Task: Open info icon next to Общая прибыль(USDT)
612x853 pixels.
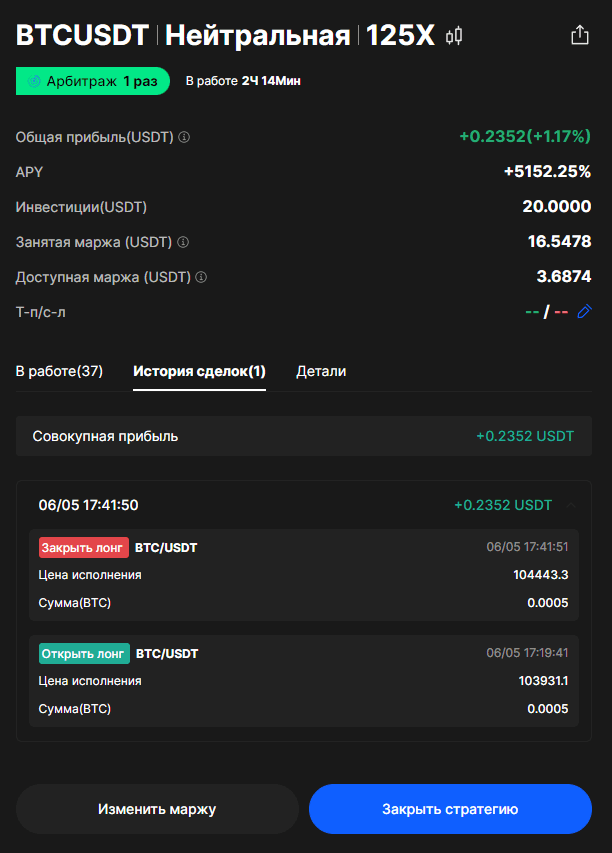Action: (184, 137)
